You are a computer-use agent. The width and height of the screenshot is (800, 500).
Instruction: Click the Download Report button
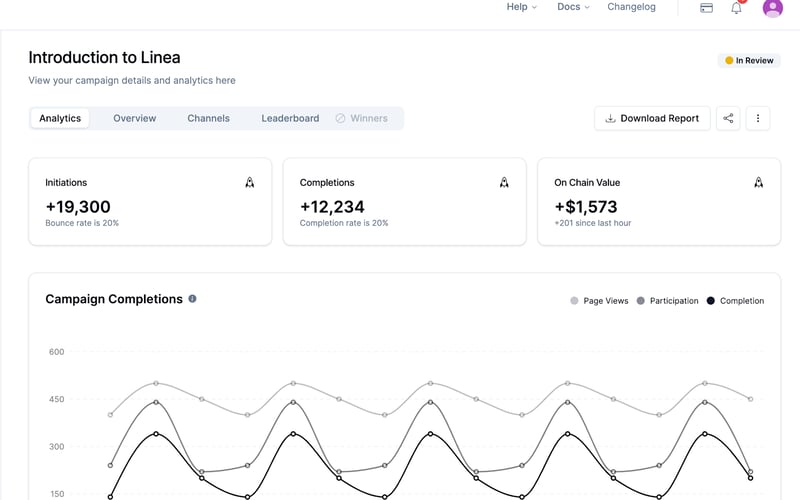[652, 118]
